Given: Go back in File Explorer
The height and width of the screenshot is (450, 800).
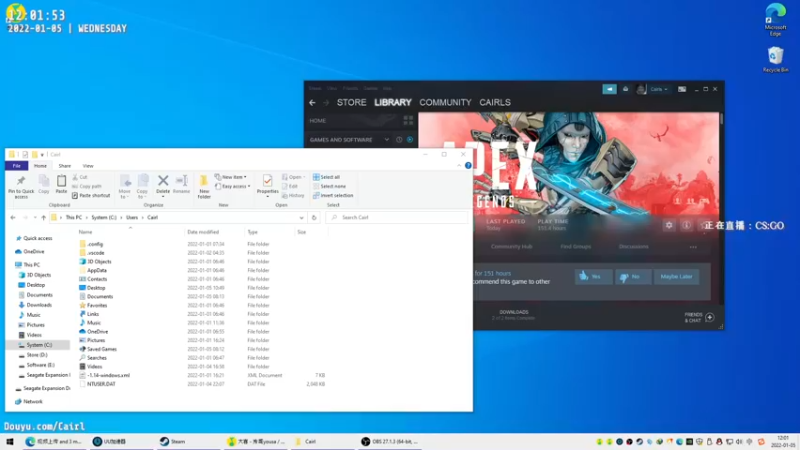Looking at the screenshot, I should tap(13, 217).
